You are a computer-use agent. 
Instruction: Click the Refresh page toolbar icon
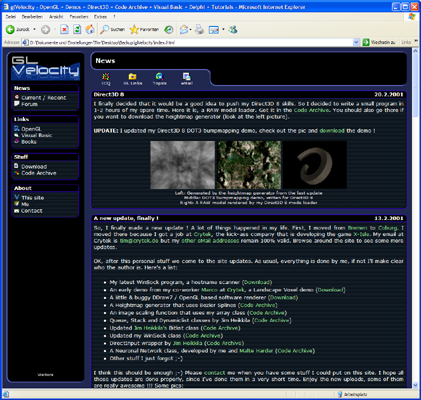77,29
